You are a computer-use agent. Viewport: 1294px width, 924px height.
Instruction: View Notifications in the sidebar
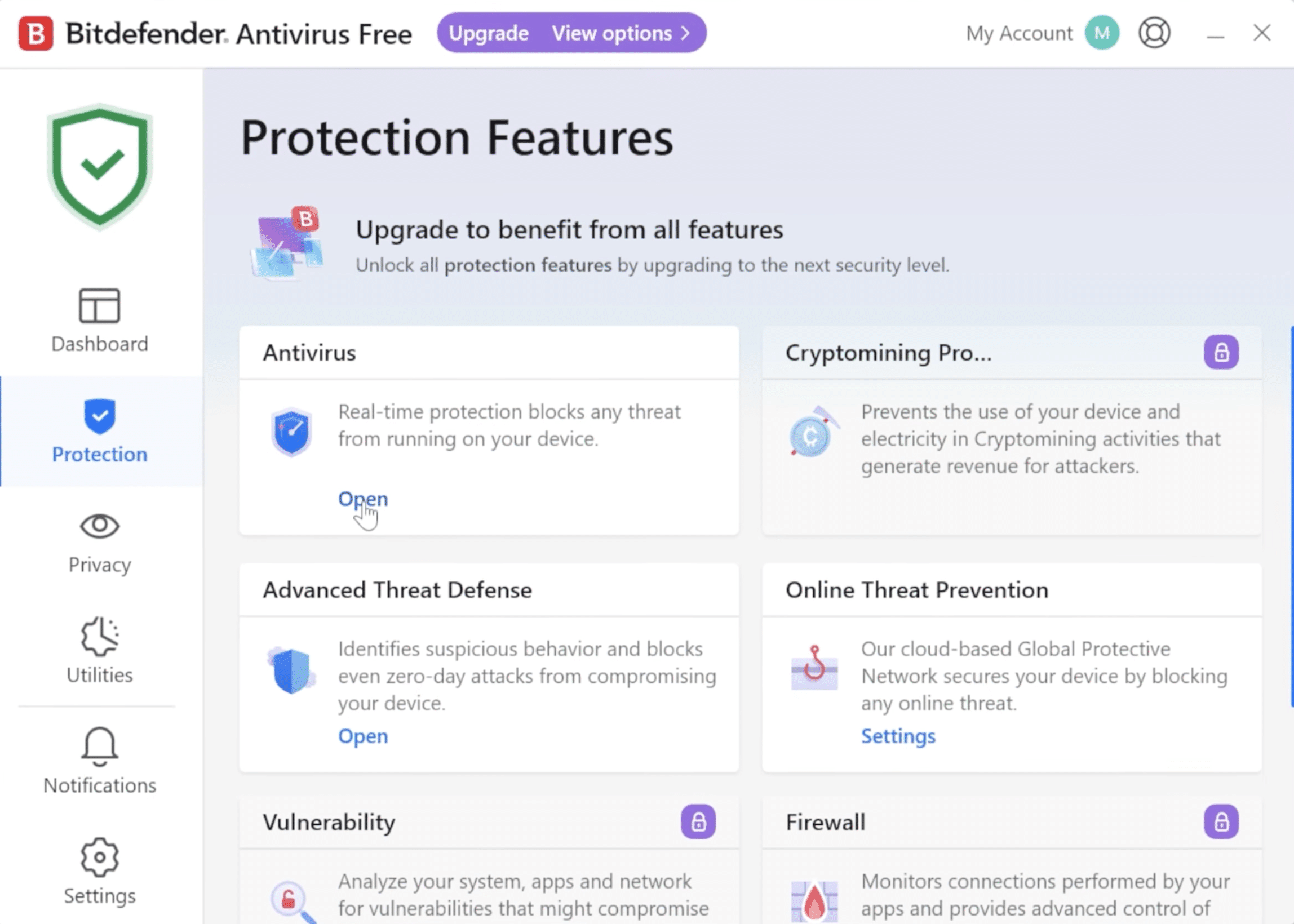[99, 762]
